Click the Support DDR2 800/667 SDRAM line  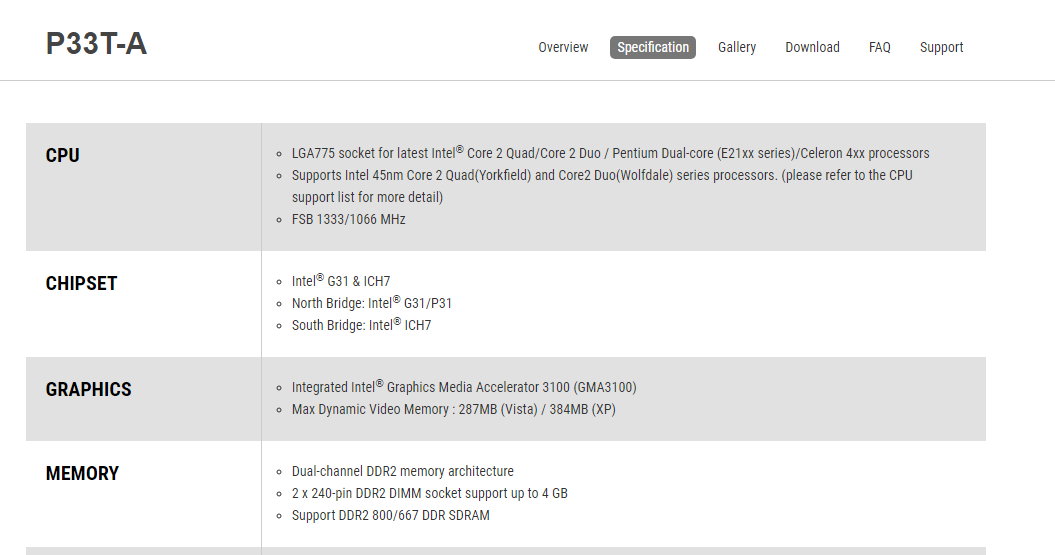coord(390,515)
